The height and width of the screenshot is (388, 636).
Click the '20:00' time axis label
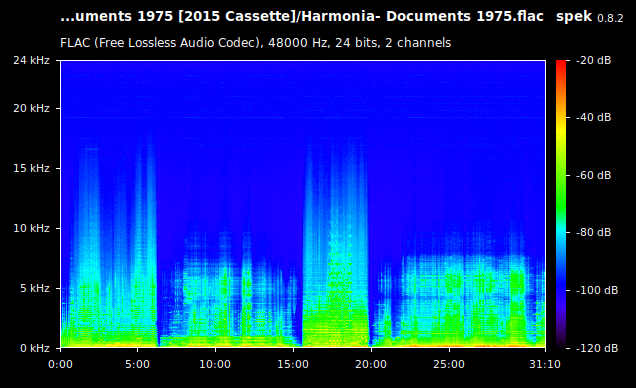pos(371,364)
